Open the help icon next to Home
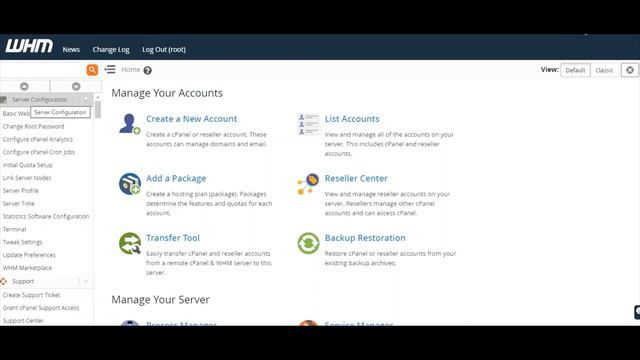This screenshot has height=360, width=640. click(148, 70)
